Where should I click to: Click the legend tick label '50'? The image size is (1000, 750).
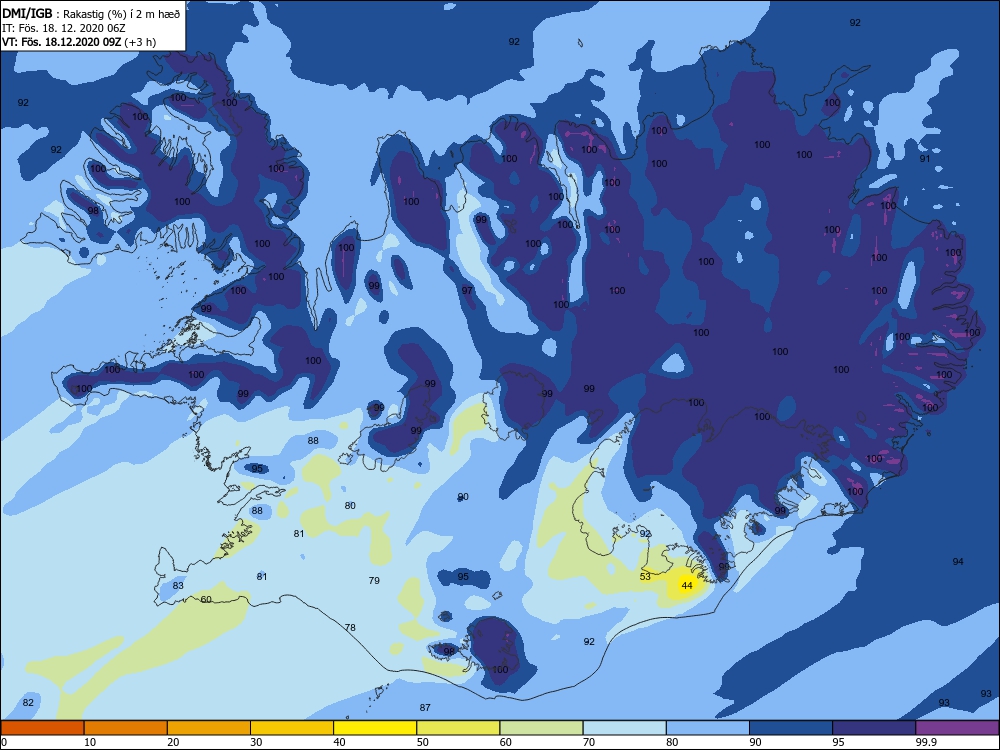(423, 742)
